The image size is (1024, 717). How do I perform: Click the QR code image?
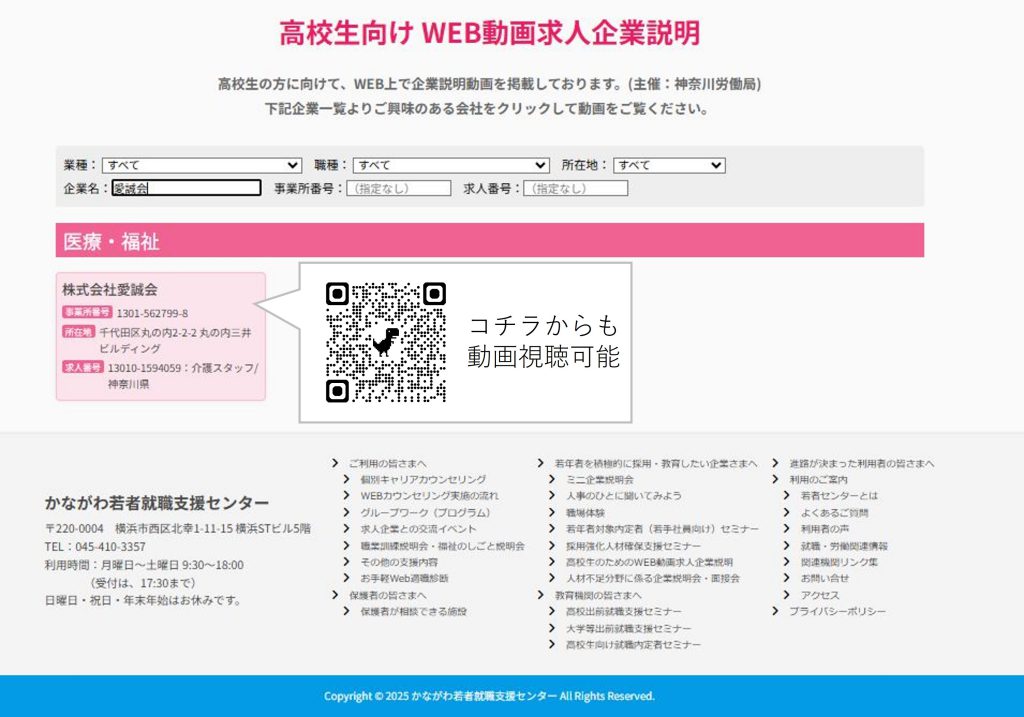[x=386, y=342]
